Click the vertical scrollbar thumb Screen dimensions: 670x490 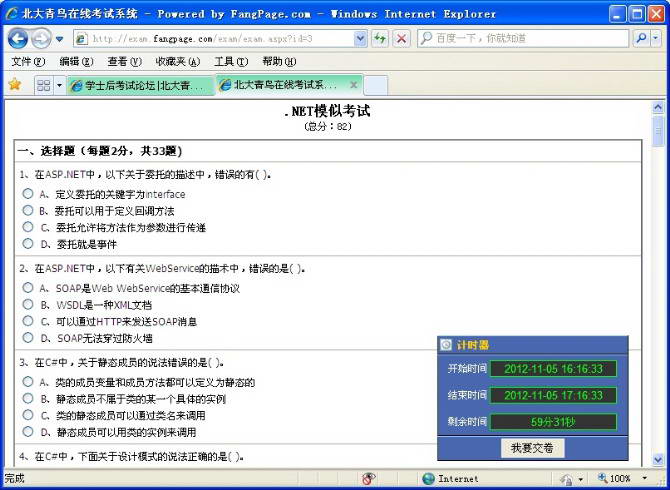pos(658,132)
